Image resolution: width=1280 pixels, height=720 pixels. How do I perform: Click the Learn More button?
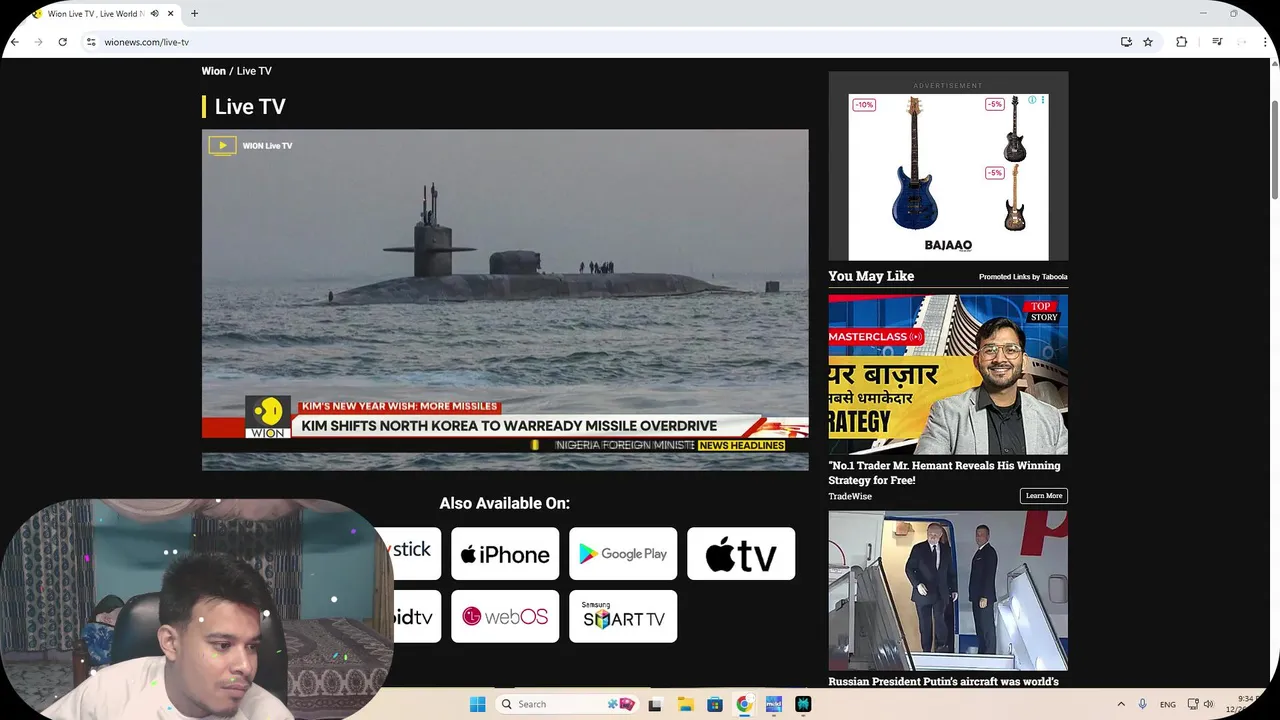tap(1044, 496)
